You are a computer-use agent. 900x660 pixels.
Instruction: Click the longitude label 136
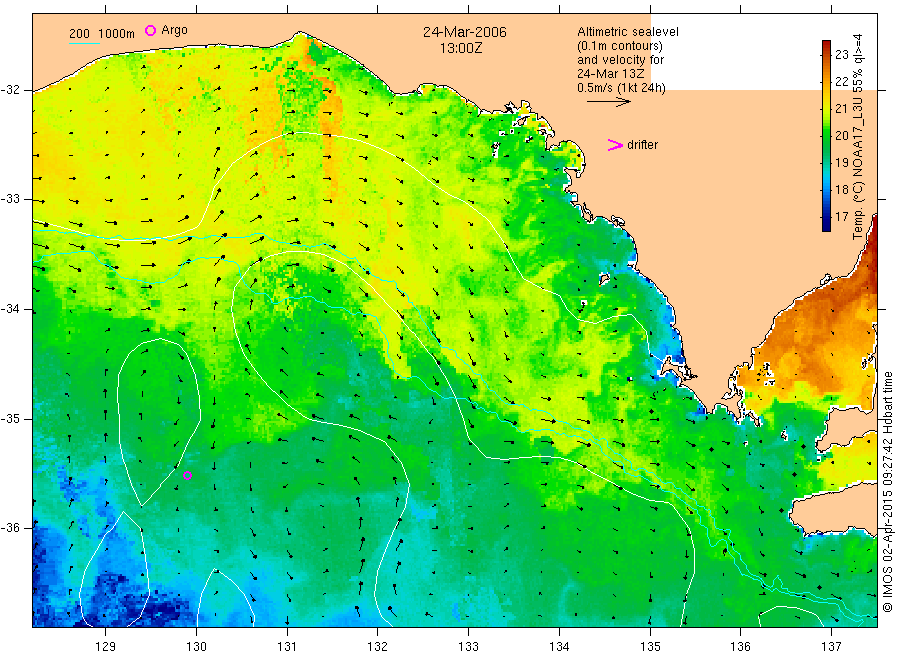pyautogui.click(x=740, y=647)
